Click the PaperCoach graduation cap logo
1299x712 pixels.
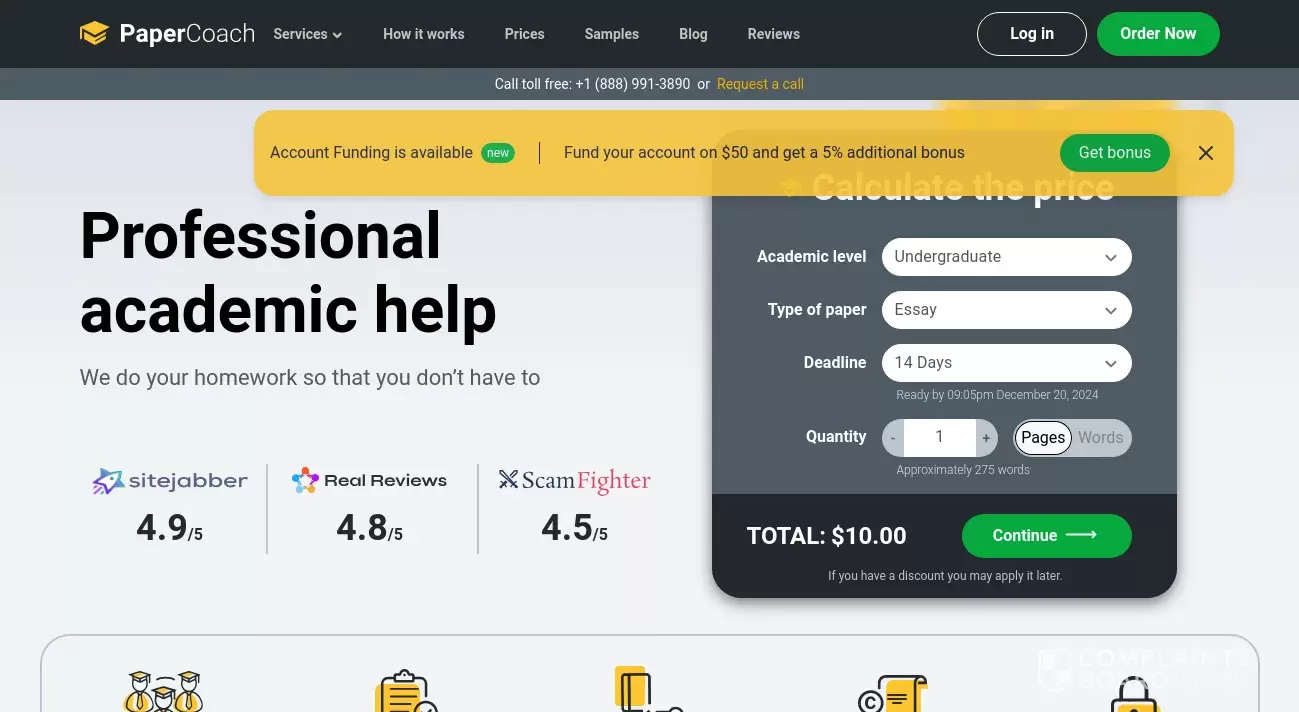tap(94, 34)
